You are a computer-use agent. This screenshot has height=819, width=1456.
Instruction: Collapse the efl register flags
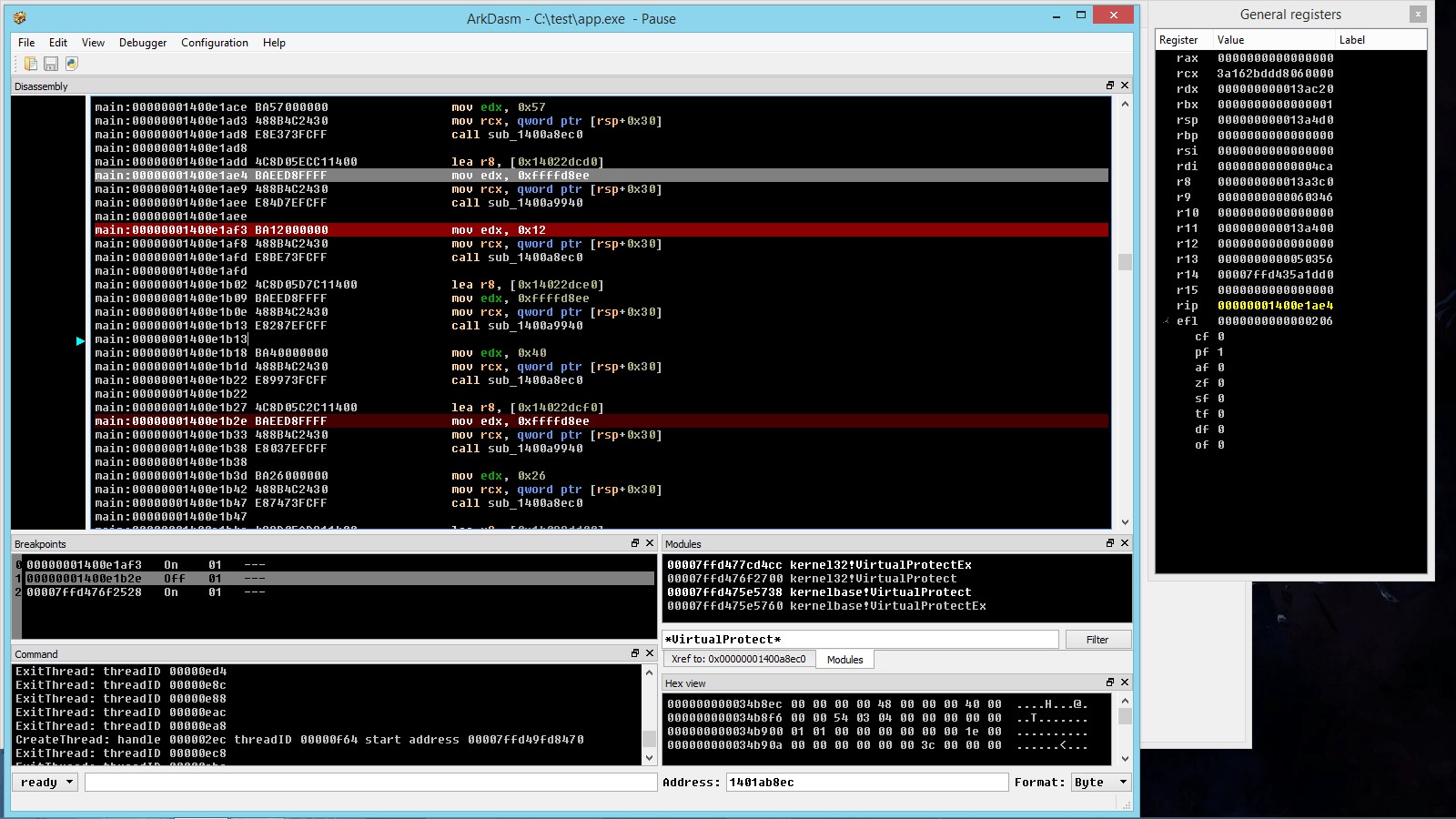[1166, 320]
